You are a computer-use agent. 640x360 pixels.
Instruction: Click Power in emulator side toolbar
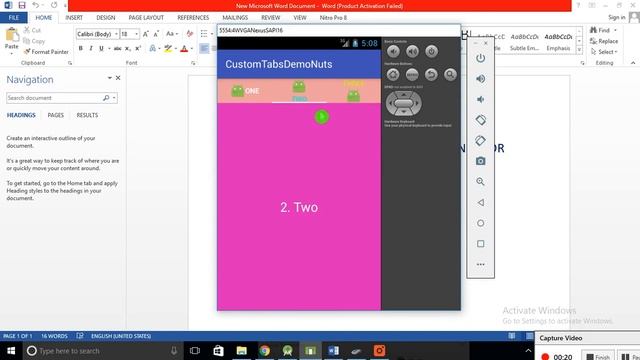tap(480, 58)
